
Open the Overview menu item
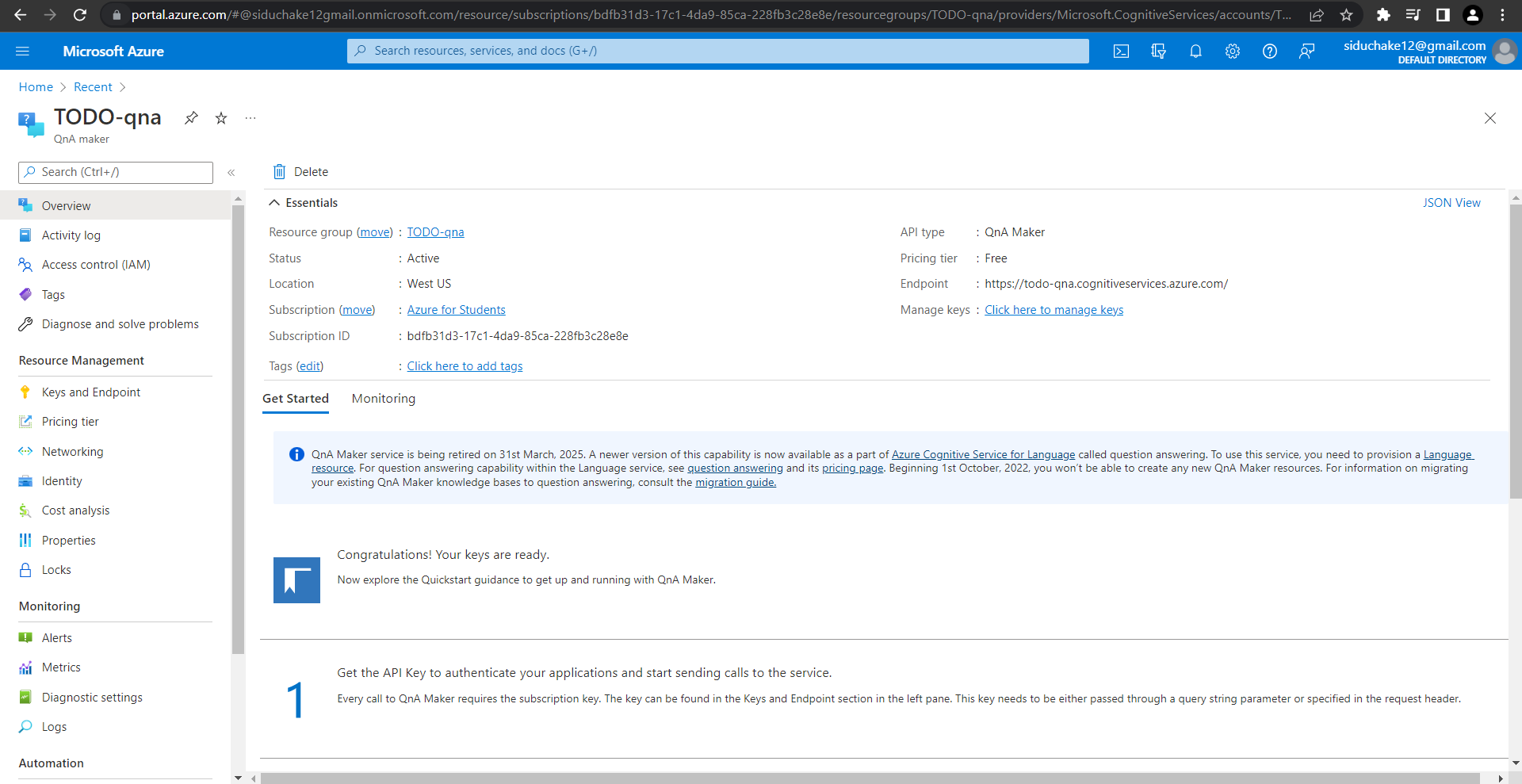116,206
